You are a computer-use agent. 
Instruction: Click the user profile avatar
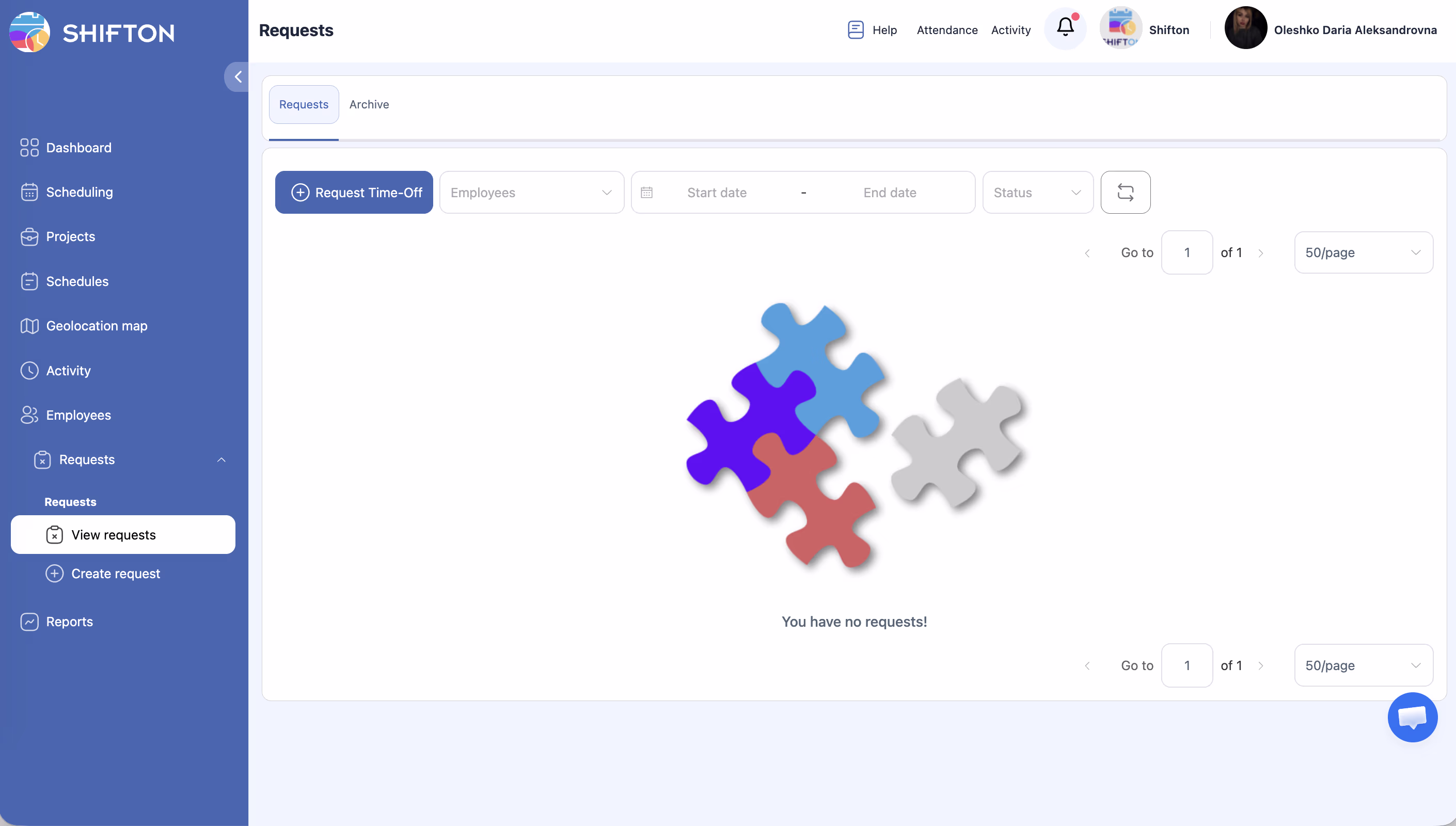click(1245, 28)
